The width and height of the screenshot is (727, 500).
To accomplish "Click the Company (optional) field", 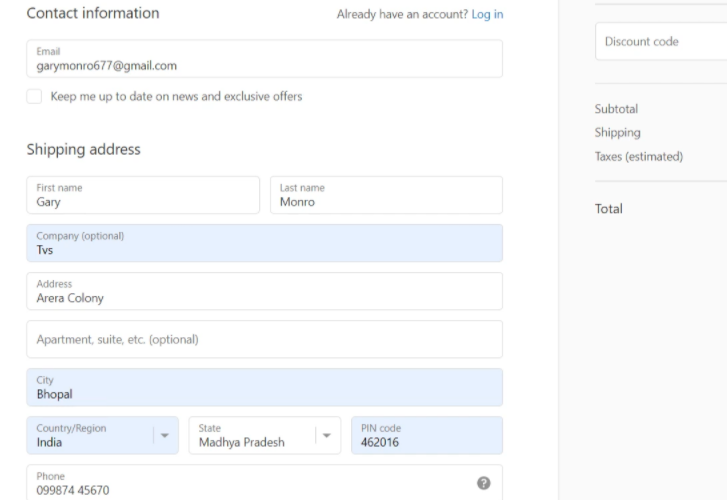I will click(264, 243).
